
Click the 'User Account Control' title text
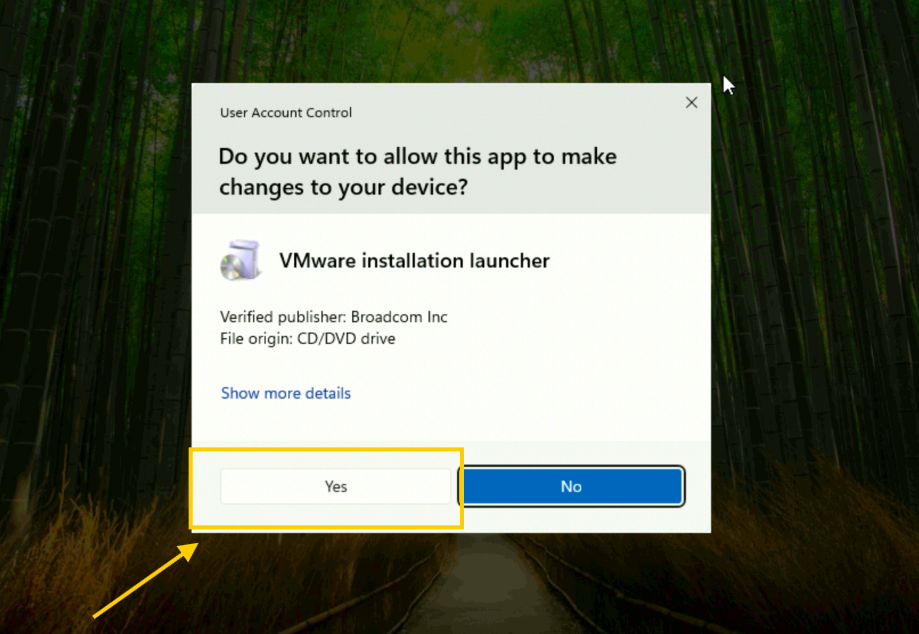pos(286,113)
